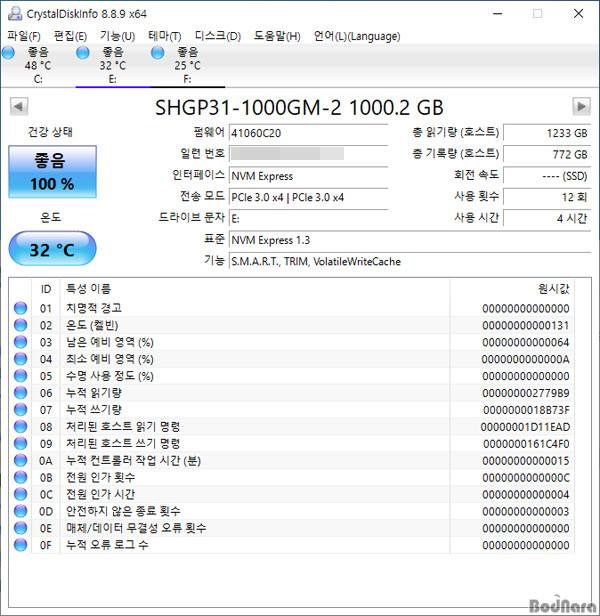The width and height of the screenshot is (600, 616).
Task: Click the 좋음 100 % health status button
Action: [x=52, y=172]
